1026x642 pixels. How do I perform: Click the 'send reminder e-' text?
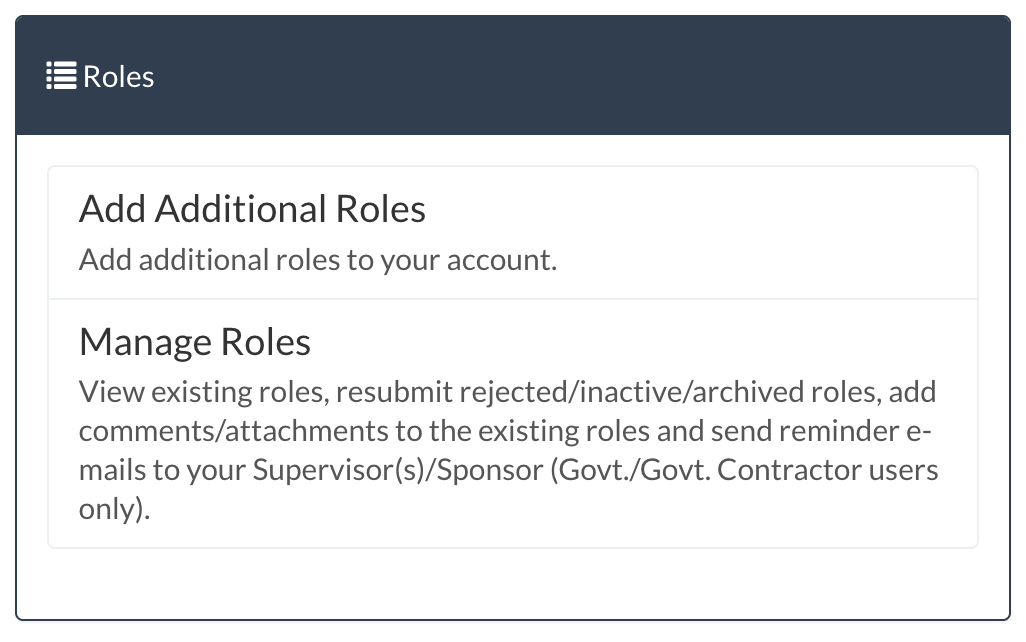(822, 431)
